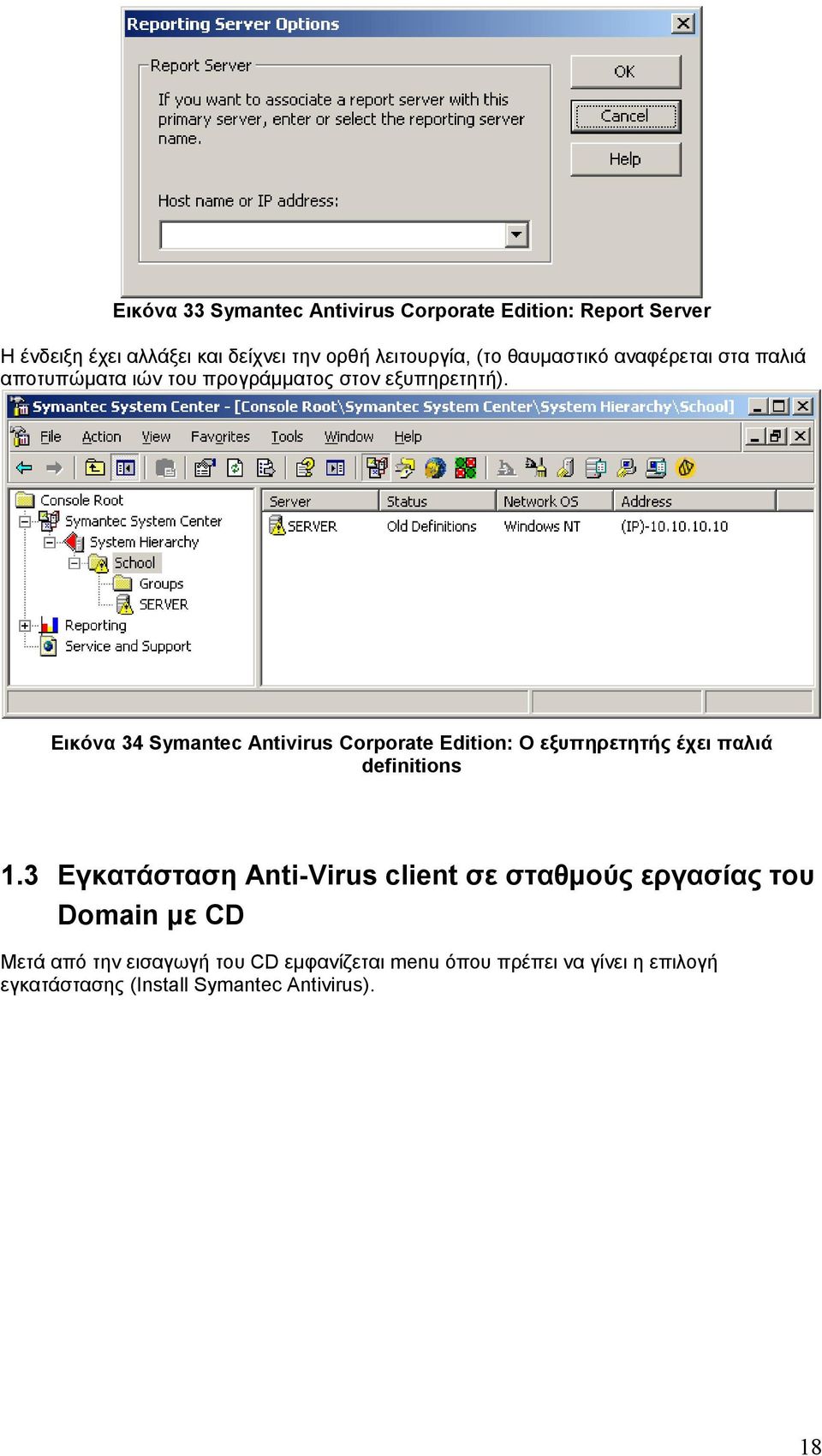Click the Old Definitions status cell
Screen dimensions: 822x1456
(x=432, y=526)
